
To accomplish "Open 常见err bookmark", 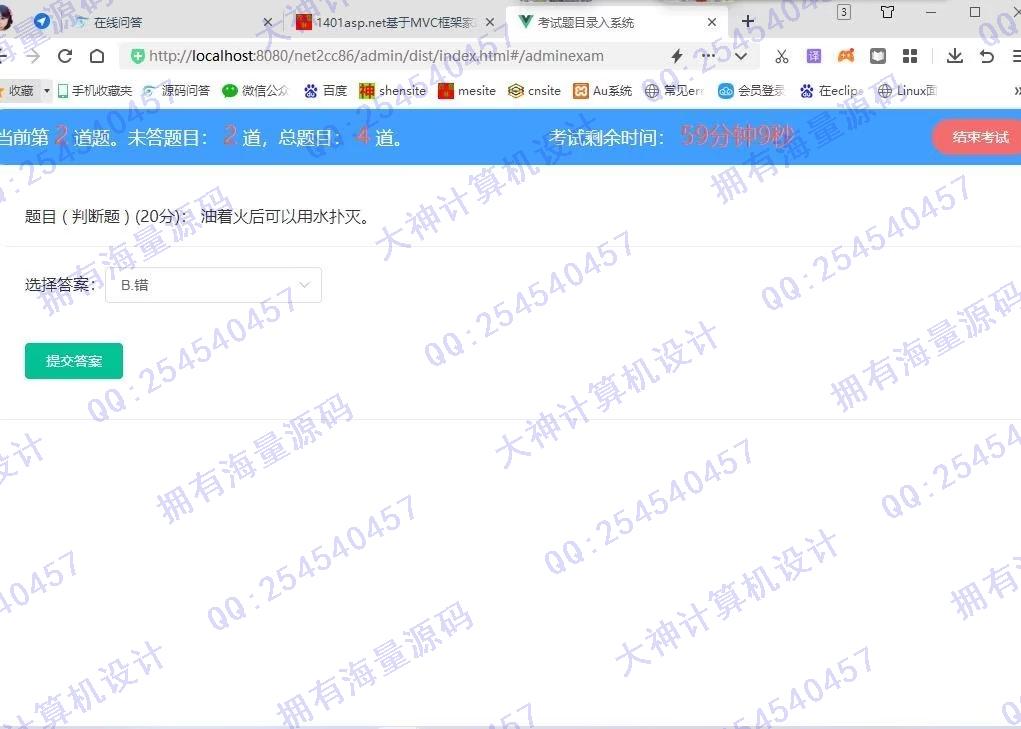I will pos(674,90).
